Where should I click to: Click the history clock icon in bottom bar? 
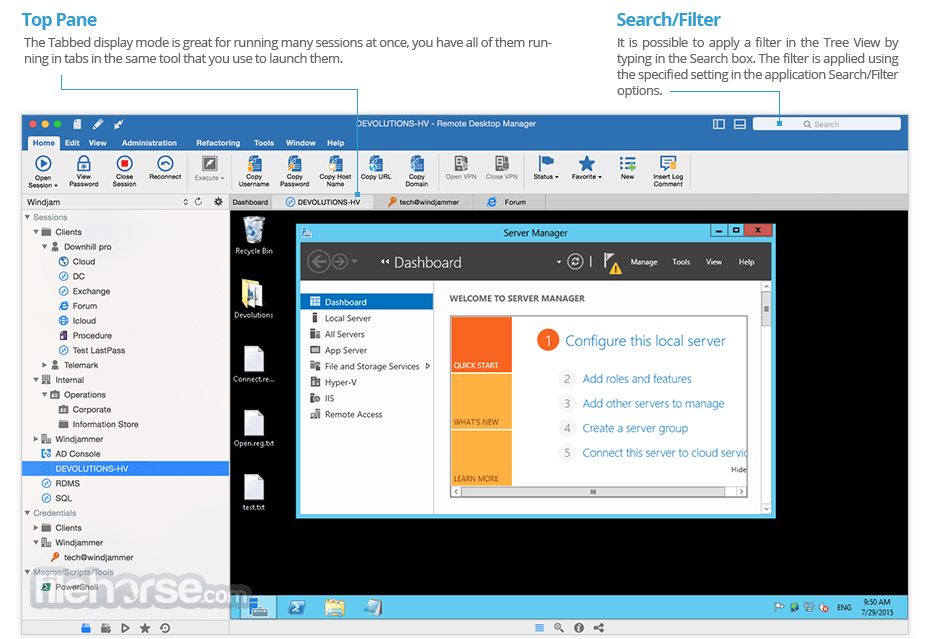coord(165,628)
